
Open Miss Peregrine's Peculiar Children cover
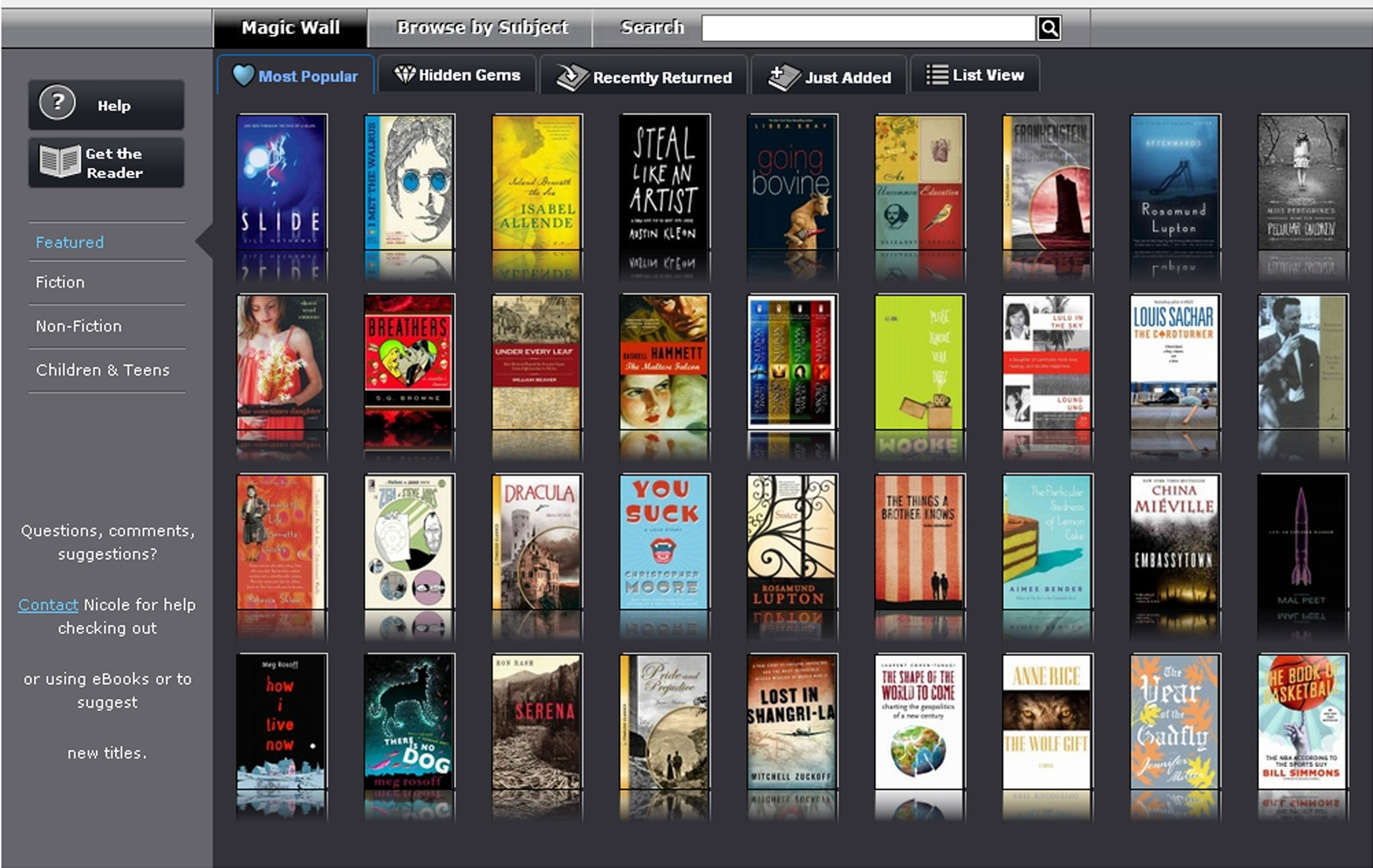(x=1303, y=182)
